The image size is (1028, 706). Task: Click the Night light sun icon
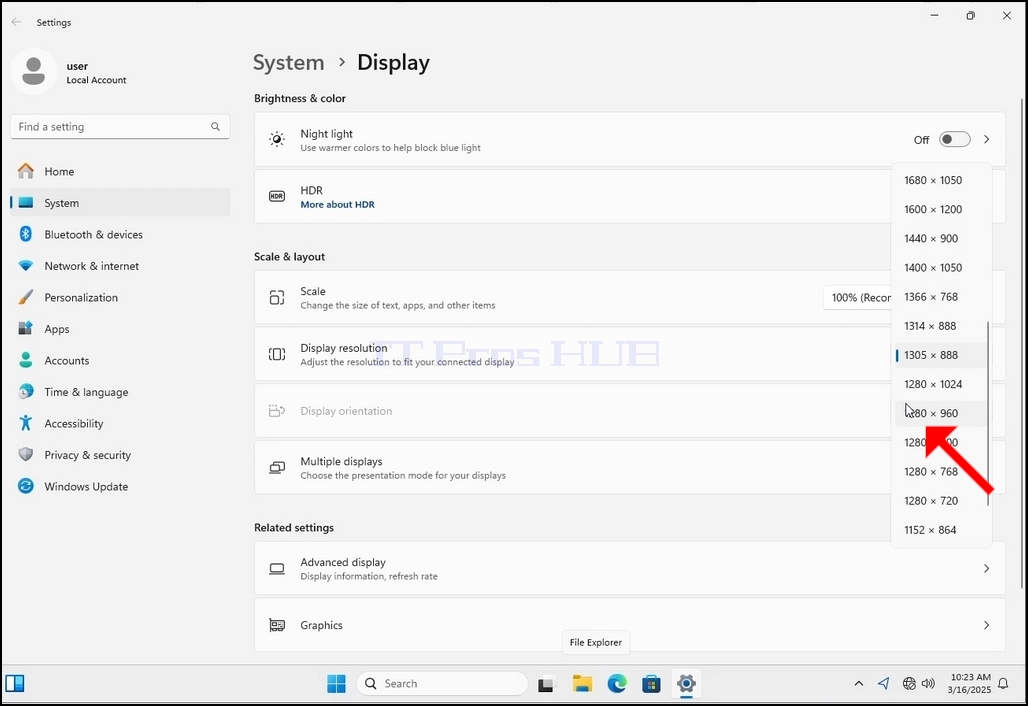coord(277,139)
